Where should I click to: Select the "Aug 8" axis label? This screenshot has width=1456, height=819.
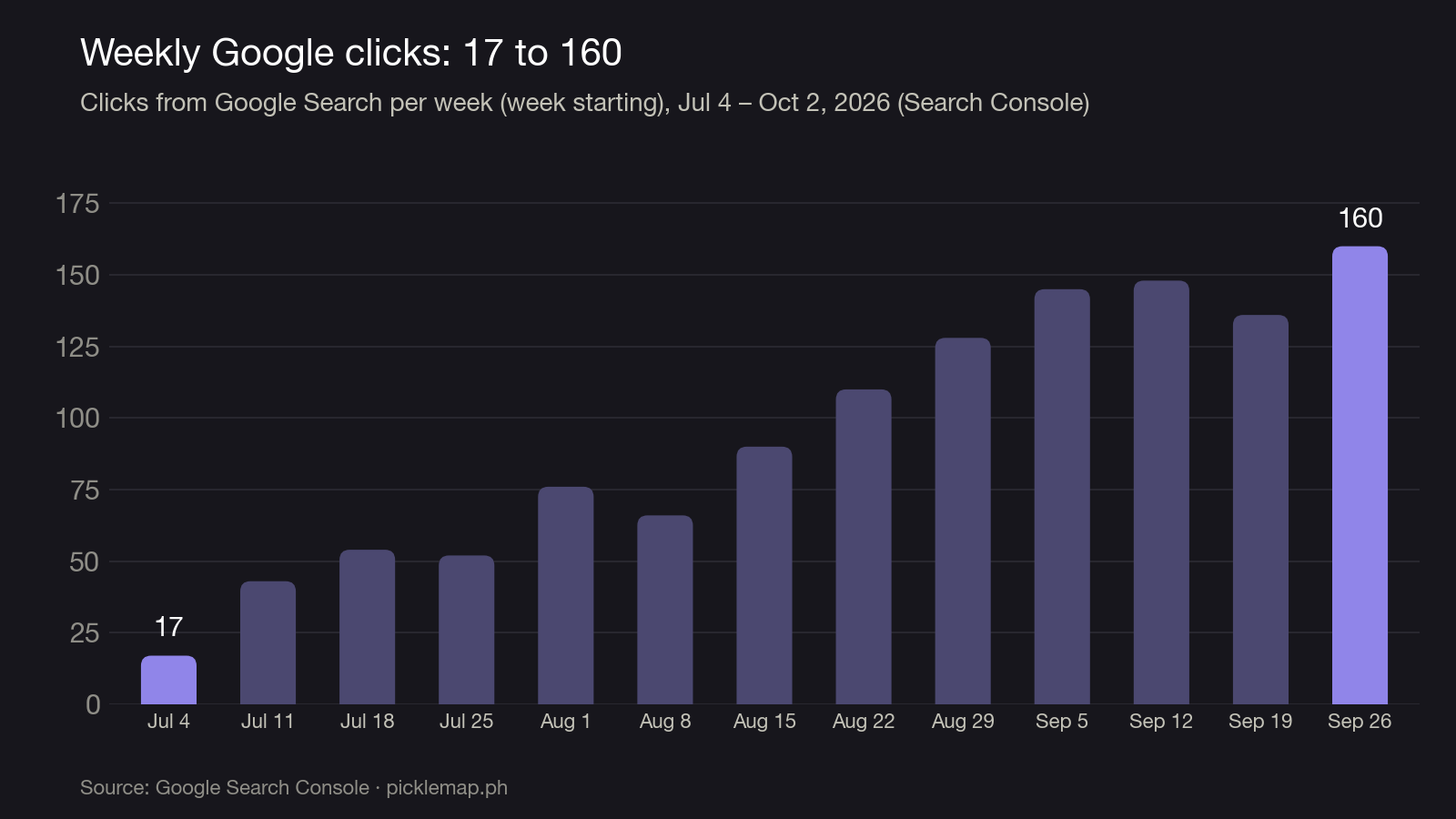pos(664,722)
